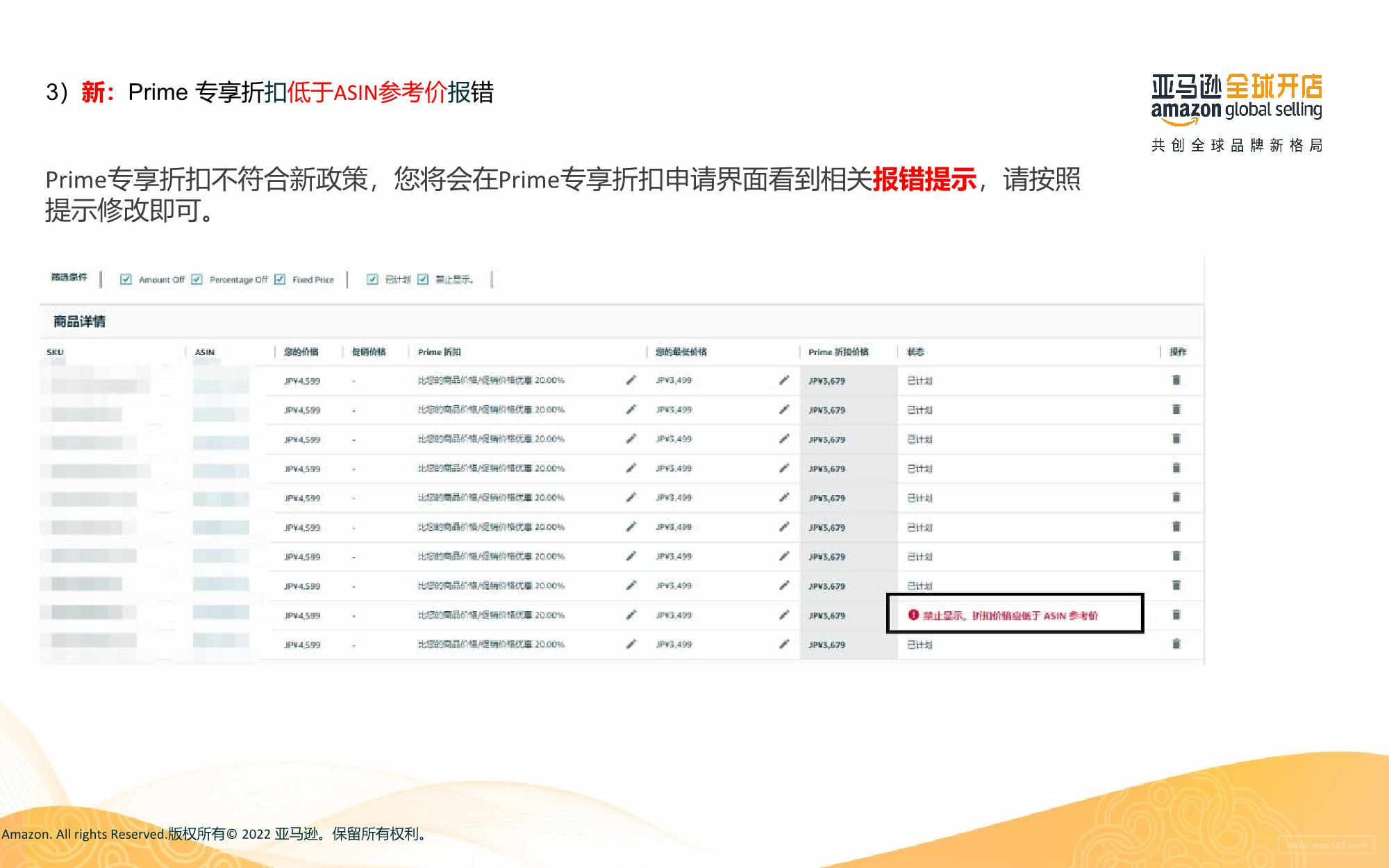Toggle the Fixed Price filter checkbox
This screenshot has width=1389, height=868.
click(x=280, y=279)
